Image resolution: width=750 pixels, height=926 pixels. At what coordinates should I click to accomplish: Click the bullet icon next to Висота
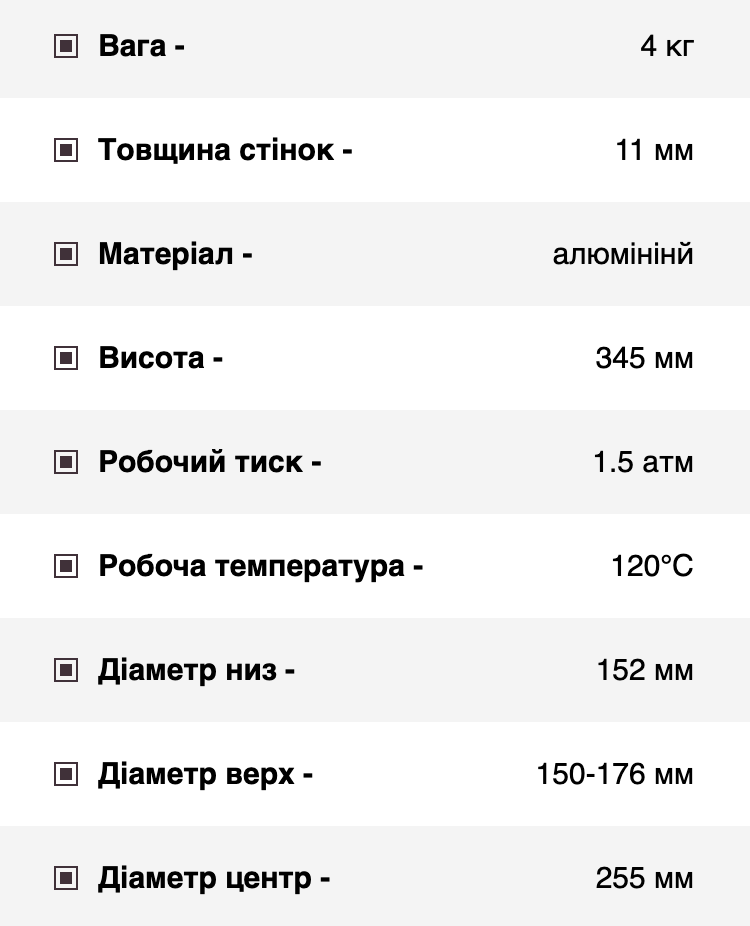point(66,358)
